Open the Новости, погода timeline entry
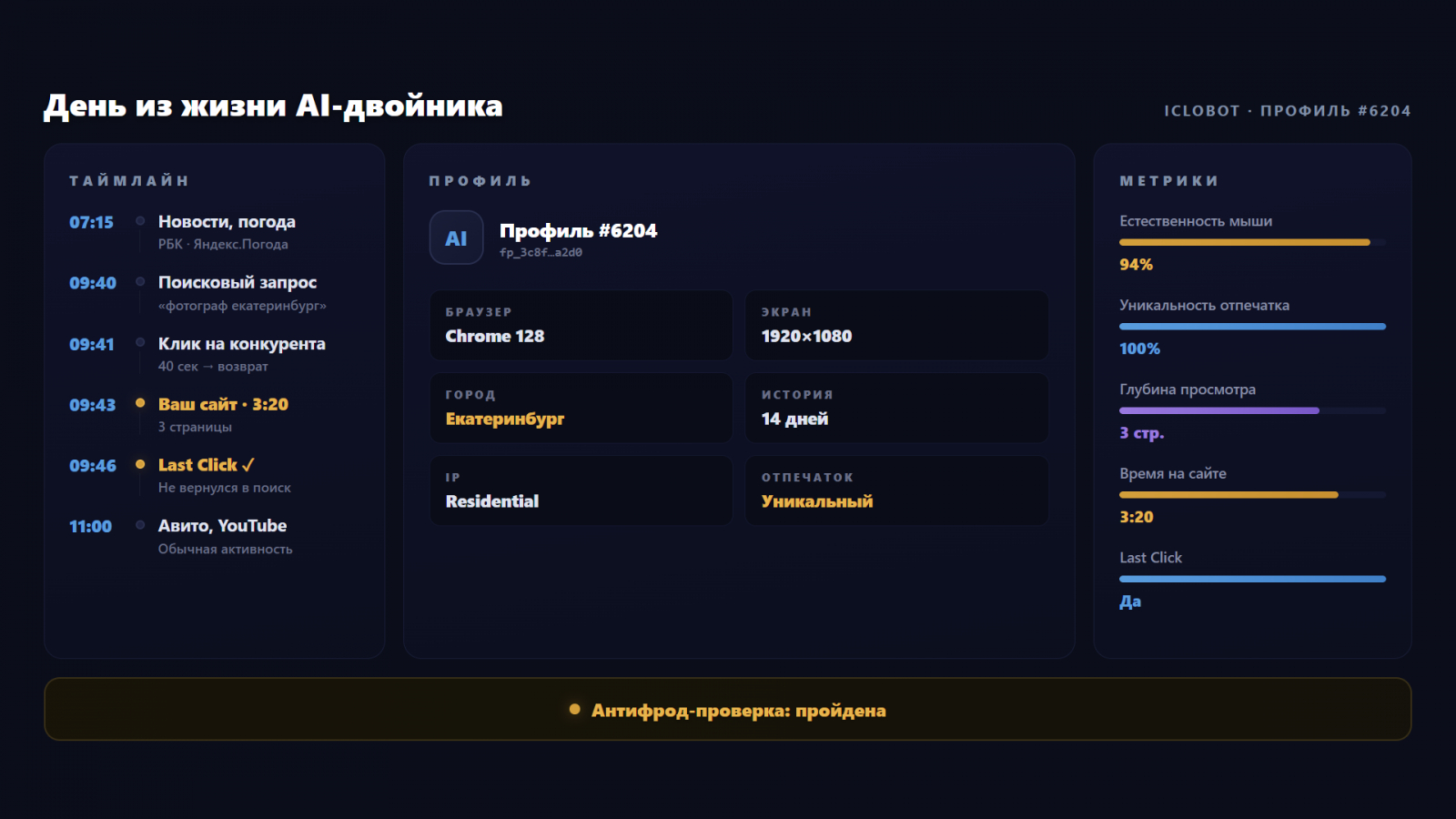The width and height of the screenshot is (1456, 819). click(227, 222)
